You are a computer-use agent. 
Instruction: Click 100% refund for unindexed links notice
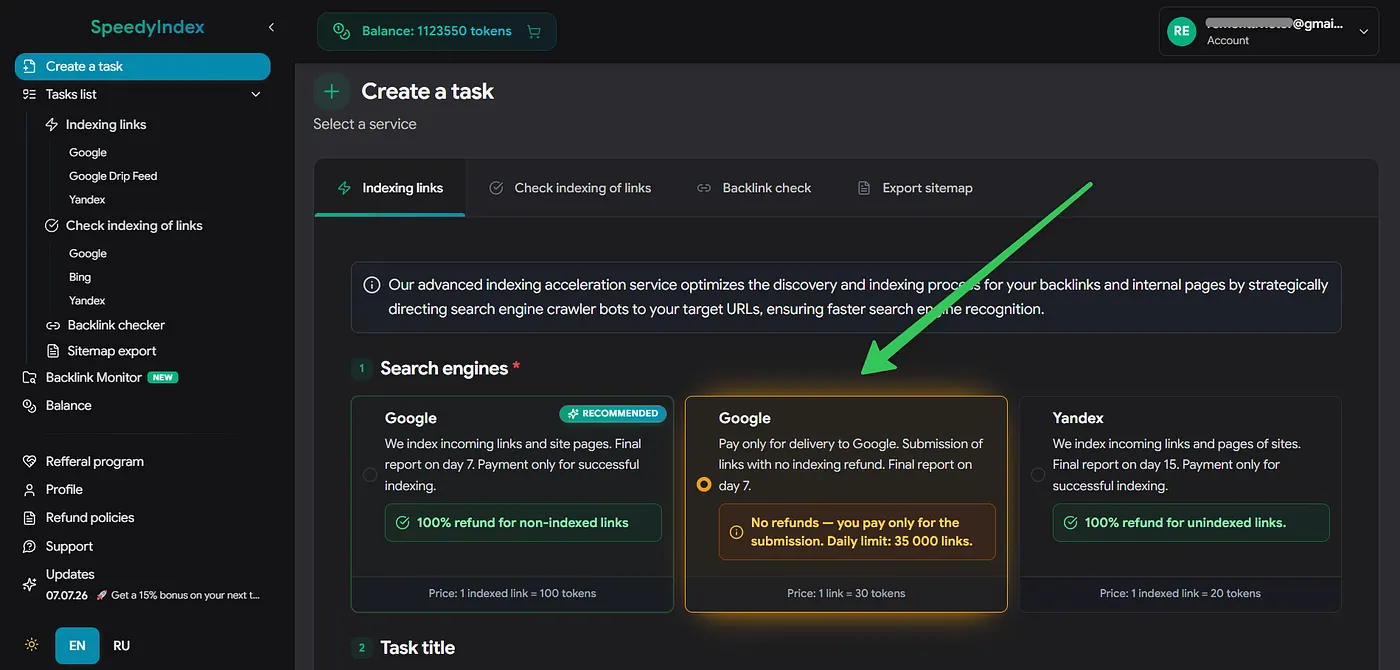pos(1191,522)
